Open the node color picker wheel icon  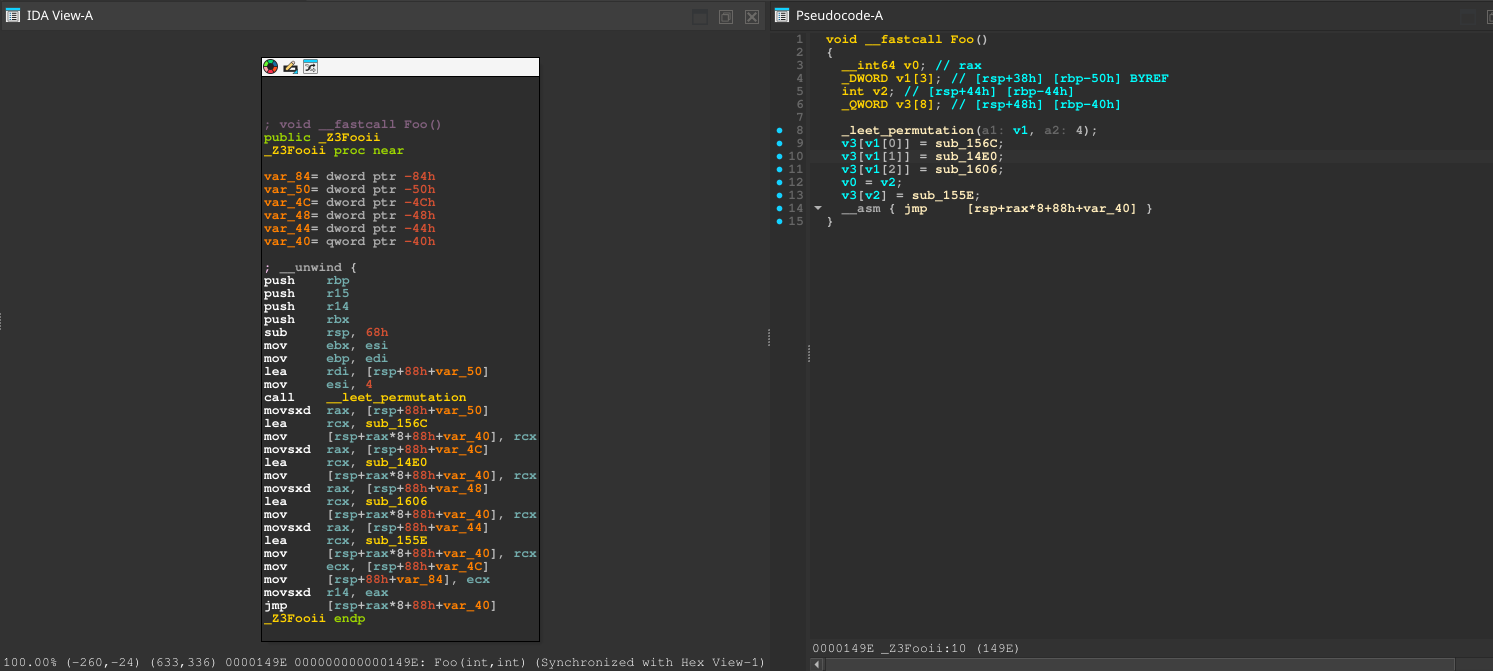click(270, 67)
